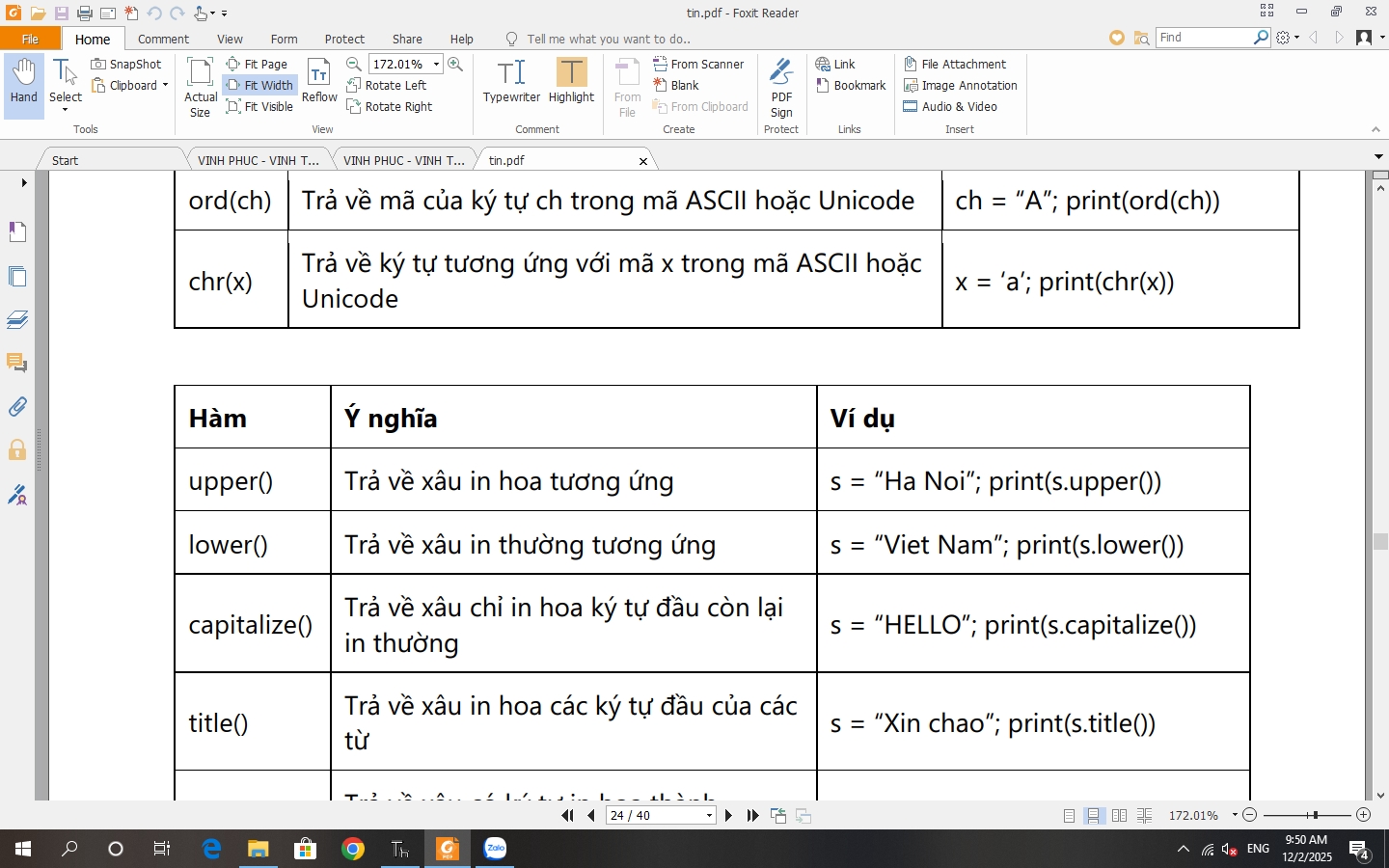Insert a Link
This screenshot has width=1389, height=868.
point(835,64)
